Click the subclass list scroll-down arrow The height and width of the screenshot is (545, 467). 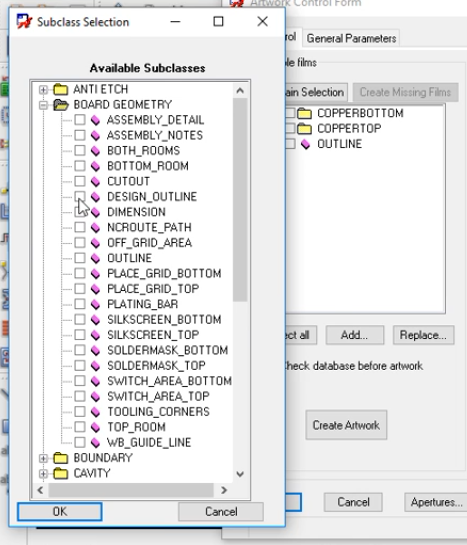[x=240, y=474]
